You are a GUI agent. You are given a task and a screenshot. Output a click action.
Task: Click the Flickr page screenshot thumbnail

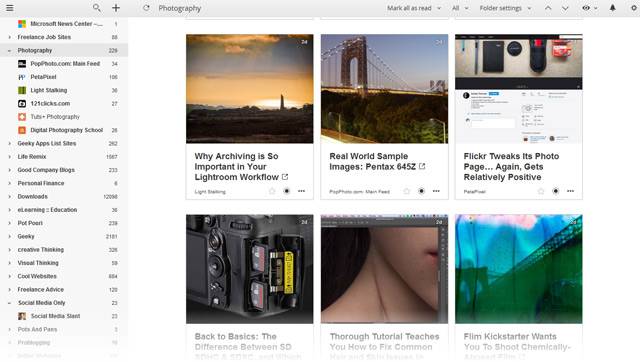click(x=519, y=89)
